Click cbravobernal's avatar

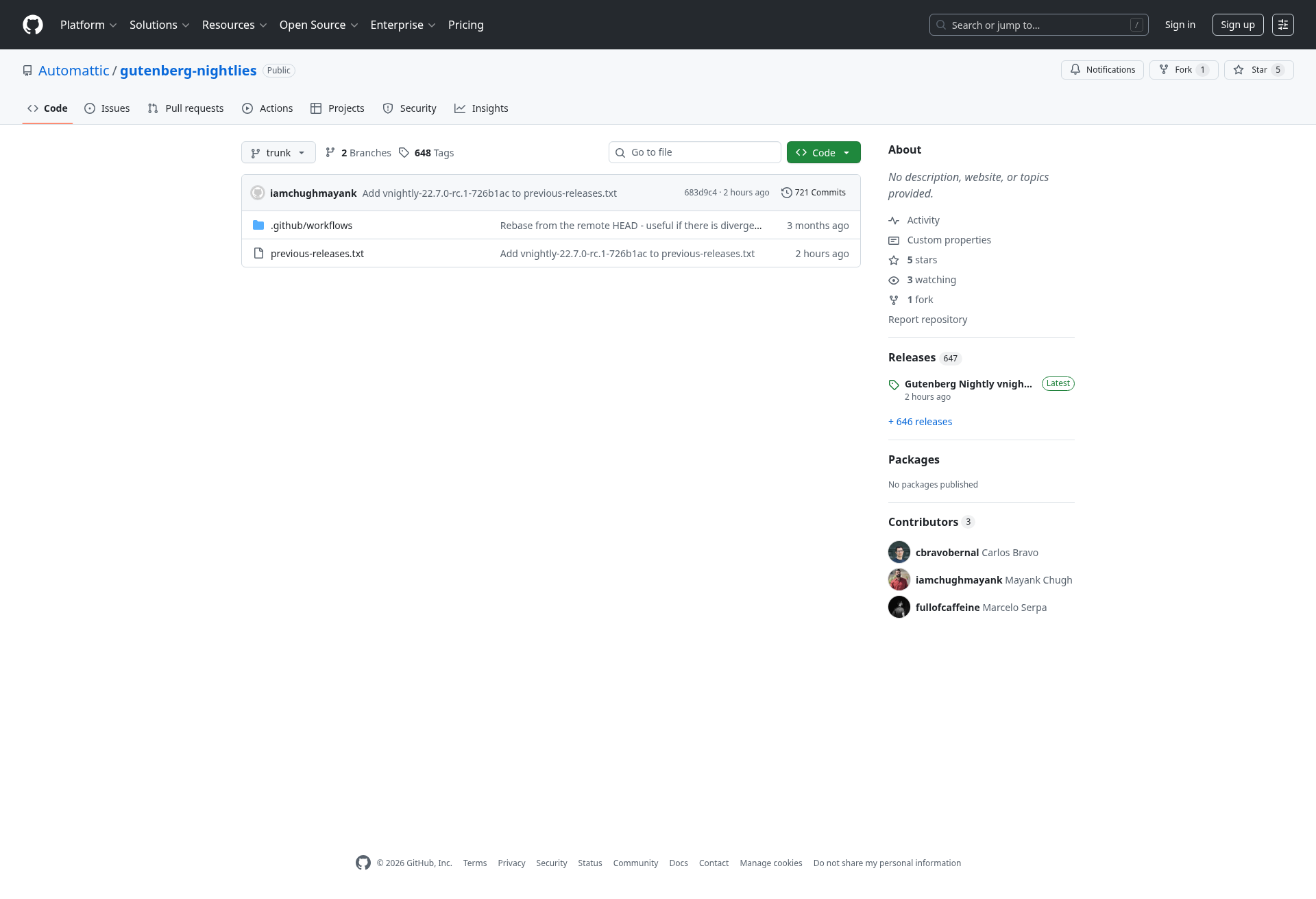[x=899, y=552]
